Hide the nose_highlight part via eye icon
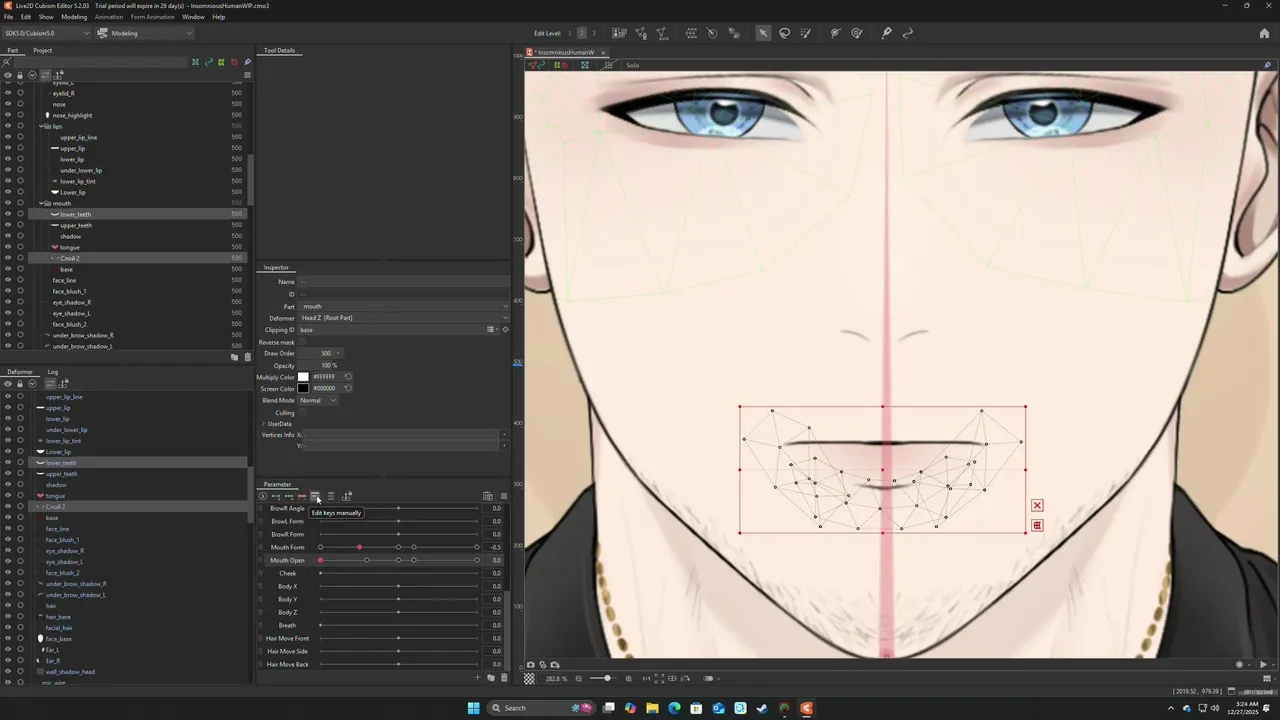This screenshot has width=1280, height=720. tap(7, 115)
